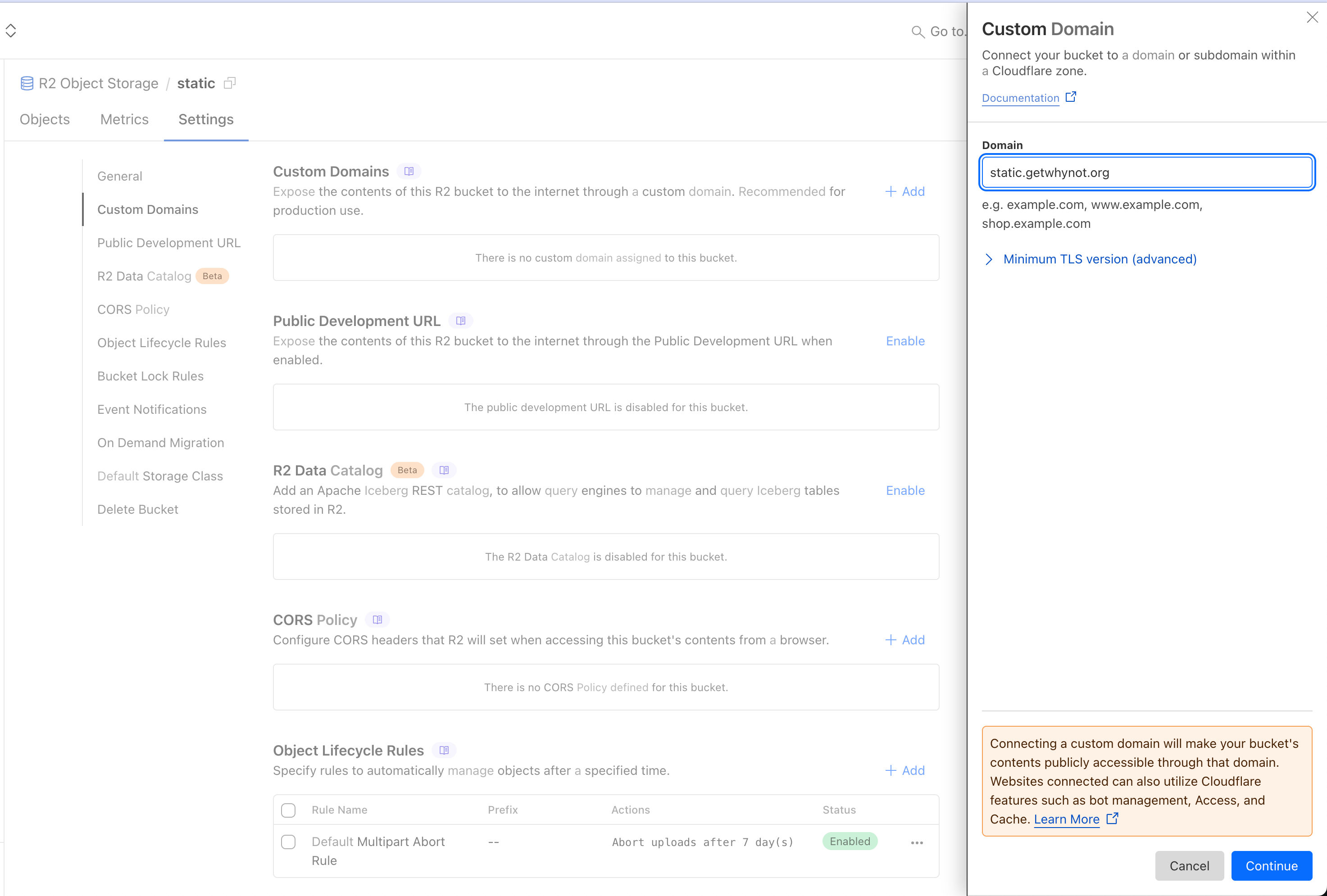Open Custom Domains documentation book icon

pos(409,171)
